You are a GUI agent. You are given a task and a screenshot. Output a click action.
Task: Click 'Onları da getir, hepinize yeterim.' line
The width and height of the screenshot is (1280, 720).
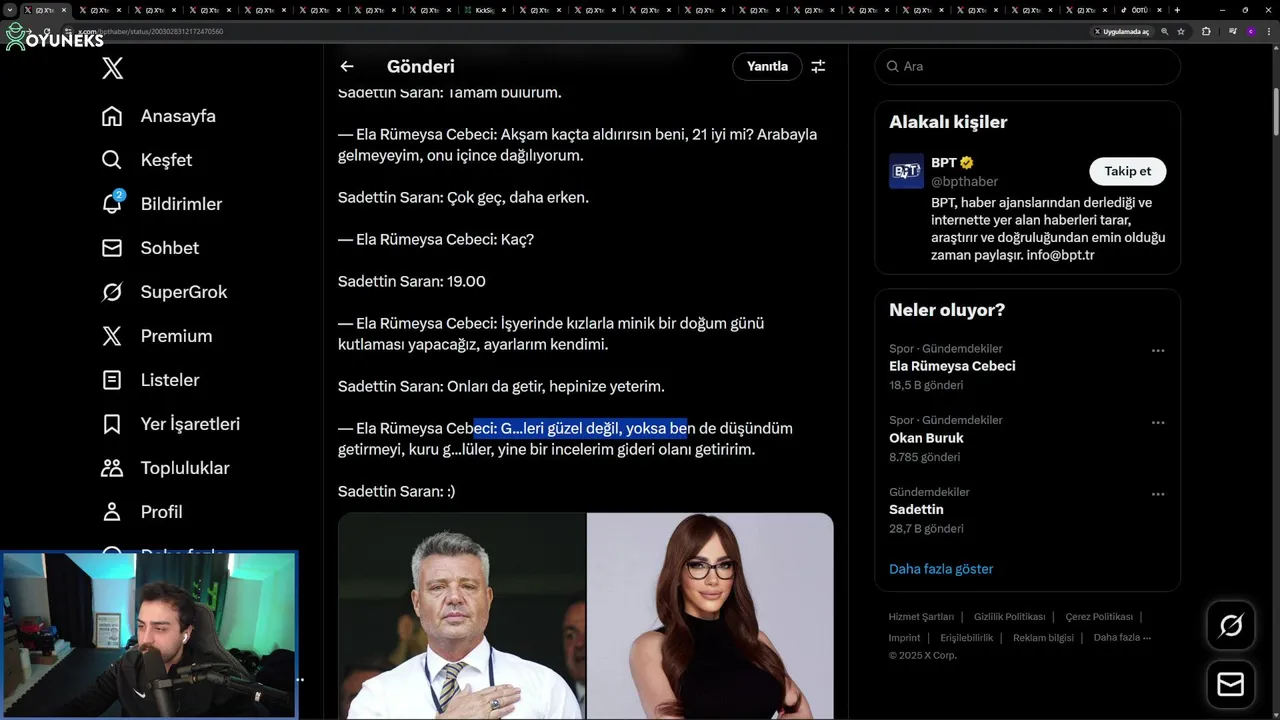click(555, 387)
